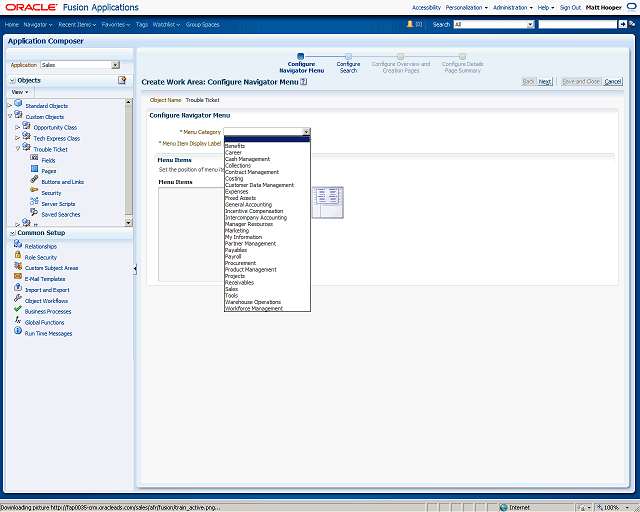Click the Fields icon under Trouble Ticket
Viewport: 640px width, 512px height.
click(34, 158)
